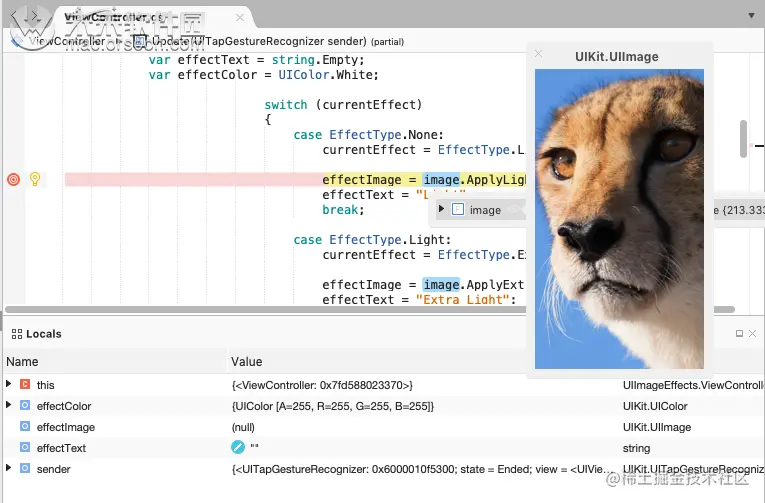Click the 'this' class icon
This screenshot has height=503, width=765.
[x=25, y=384]
